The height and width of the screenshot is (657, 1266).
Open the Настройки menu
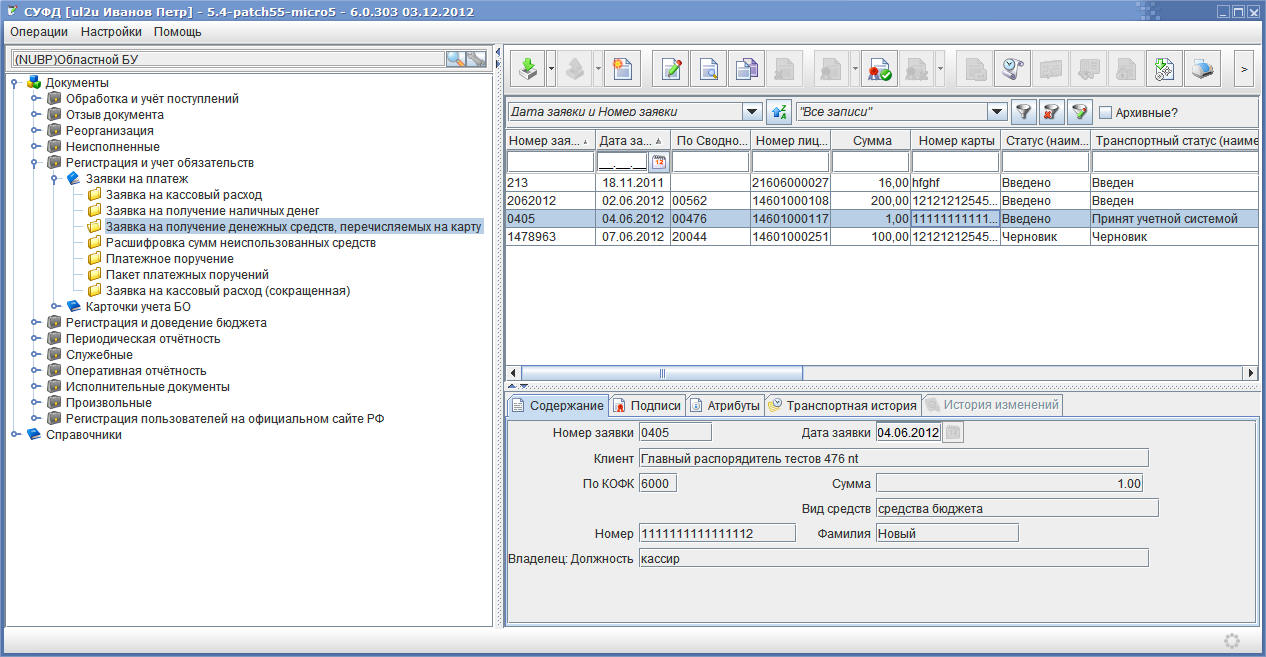[x=111, y=32]
